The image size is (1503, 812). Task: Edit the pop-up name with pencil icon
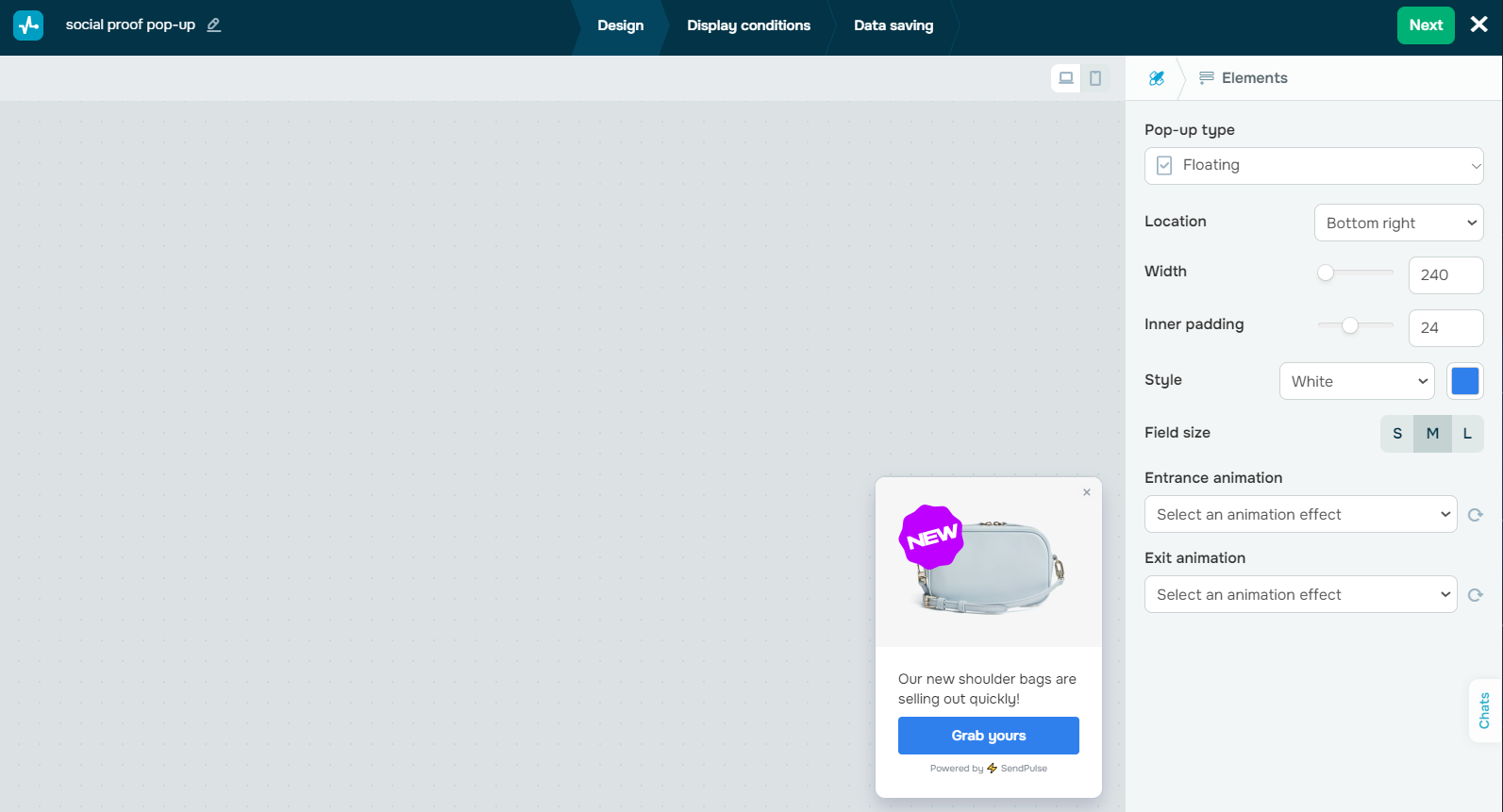(214, 25)
